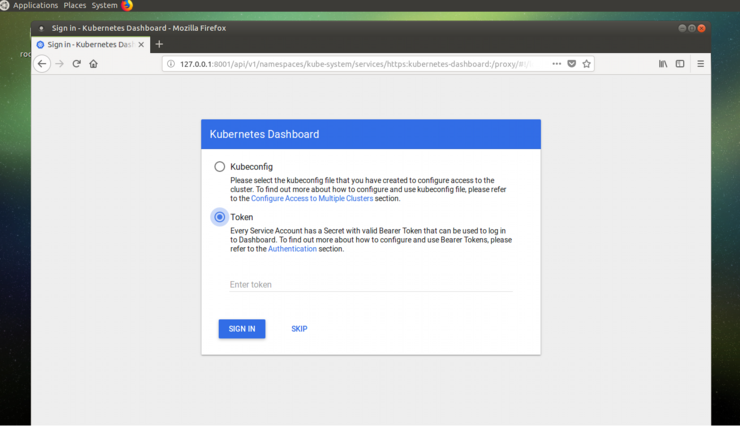
Task: Open the Firefox hamburger menu
Action: point(700,64)
